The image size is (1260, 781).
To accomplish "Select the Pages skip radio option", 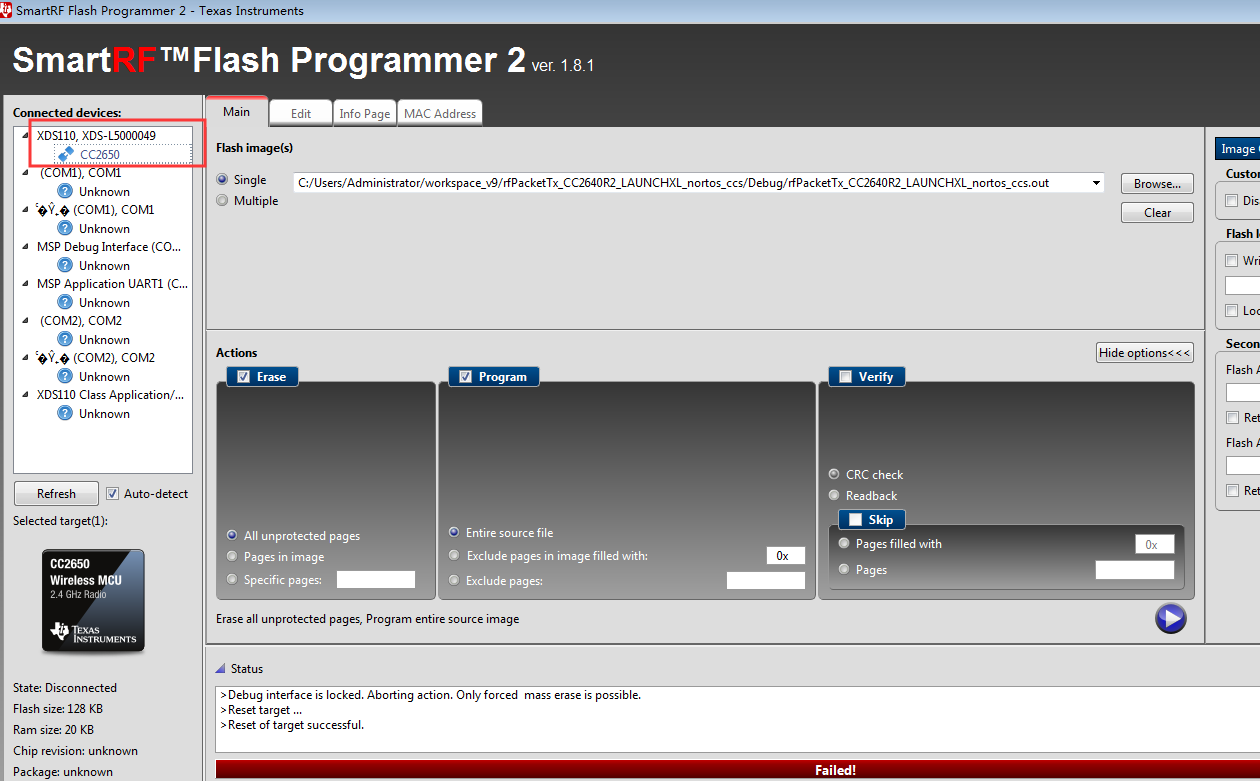I will pos(844,569).
